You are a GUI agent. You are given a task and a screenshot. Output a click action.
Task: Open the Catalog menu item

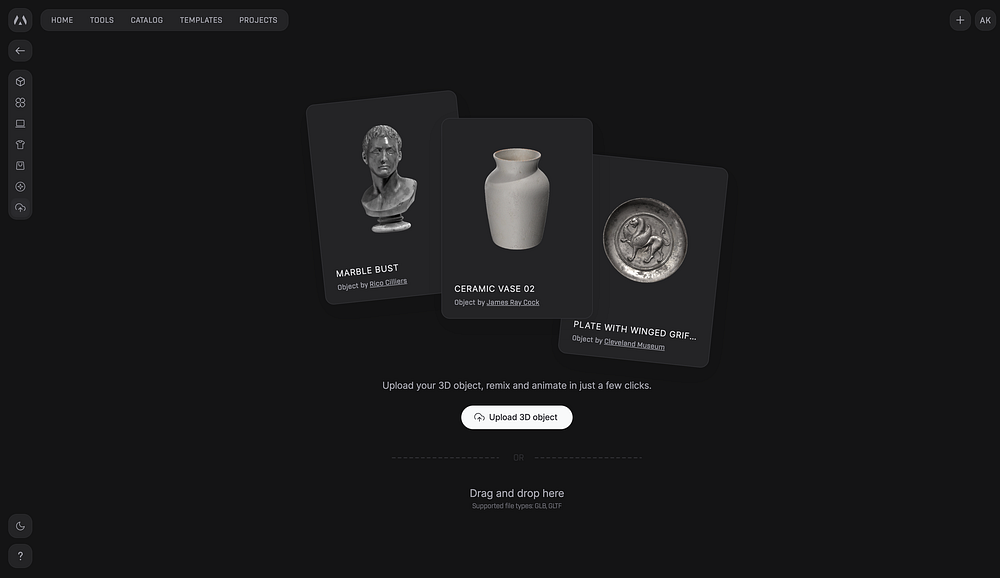[147, 20]
